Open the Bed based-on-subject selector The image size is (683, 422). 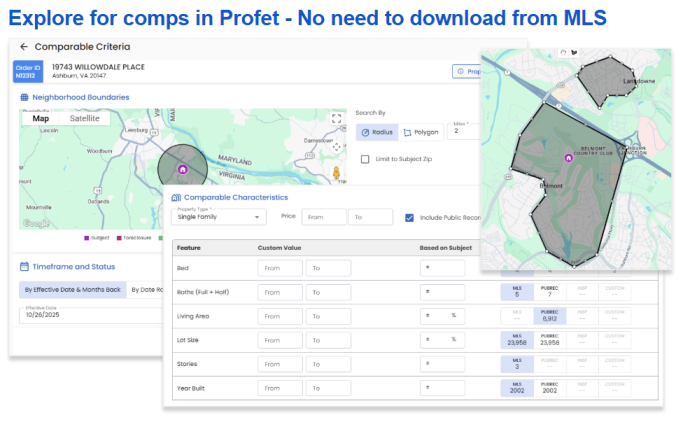pyautogui.click(x=442, y=268)
